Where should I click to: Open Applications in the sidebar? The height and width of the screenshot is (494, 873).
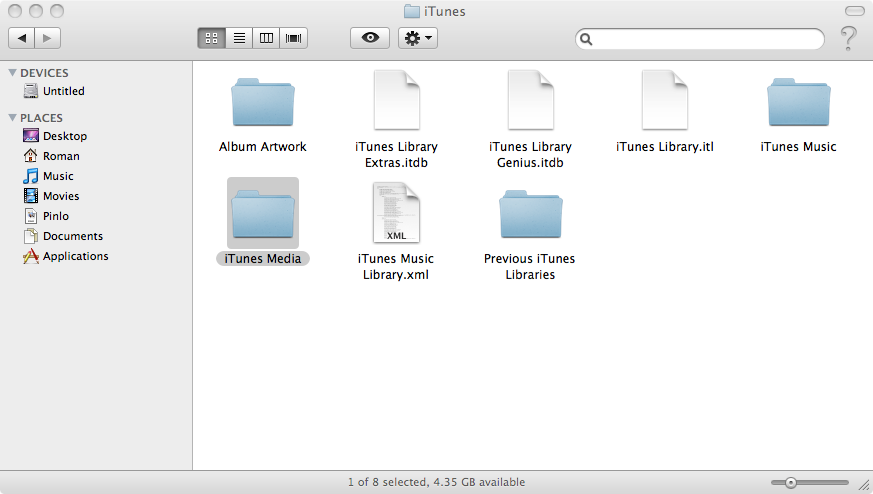66,256
